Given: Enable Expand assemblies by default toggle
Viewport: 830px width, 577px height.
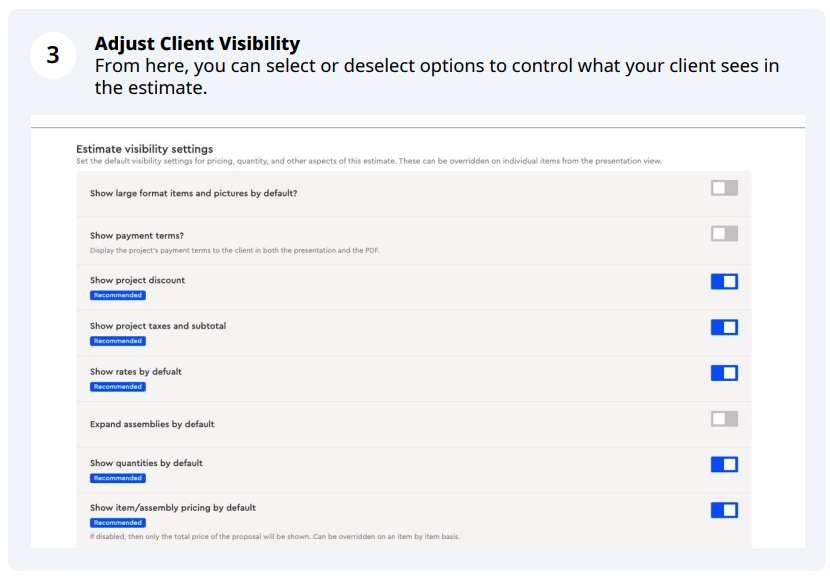Looking at the screenshot, I should [724, 419].
